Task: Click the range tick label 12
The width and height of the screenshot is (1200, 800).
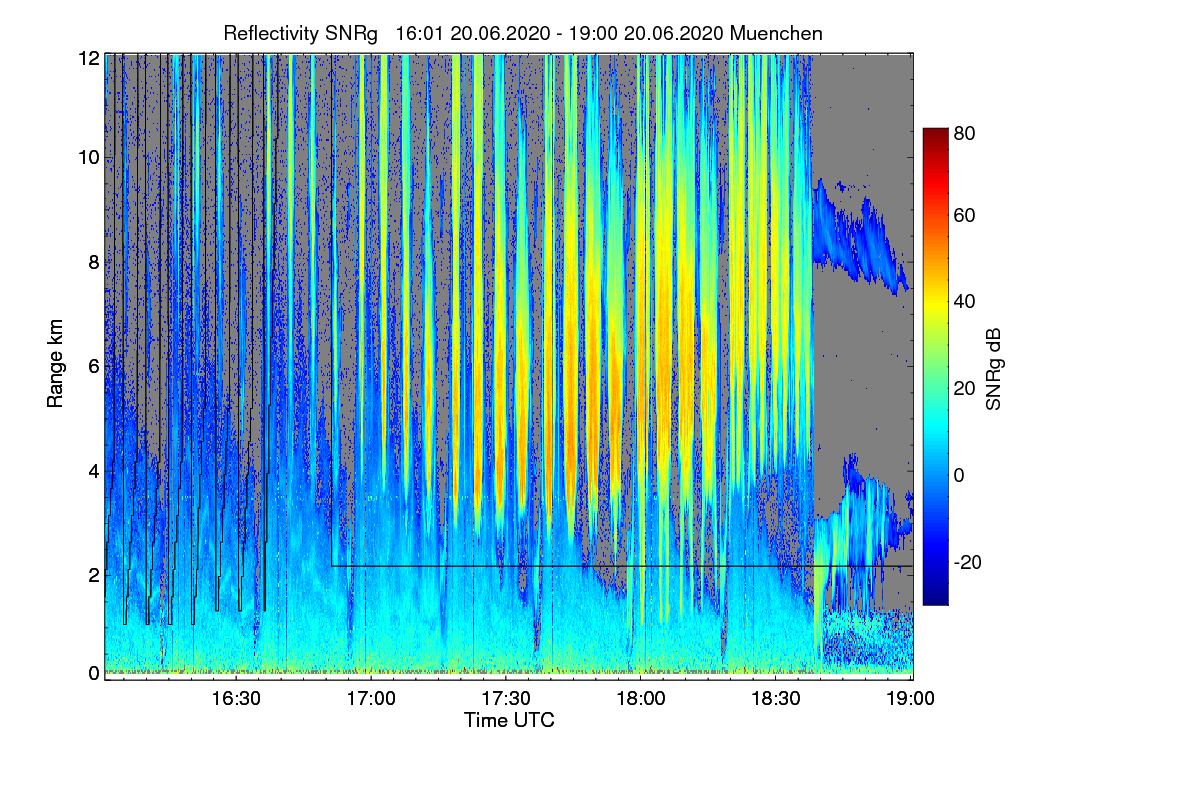Action: click(88, 58)
